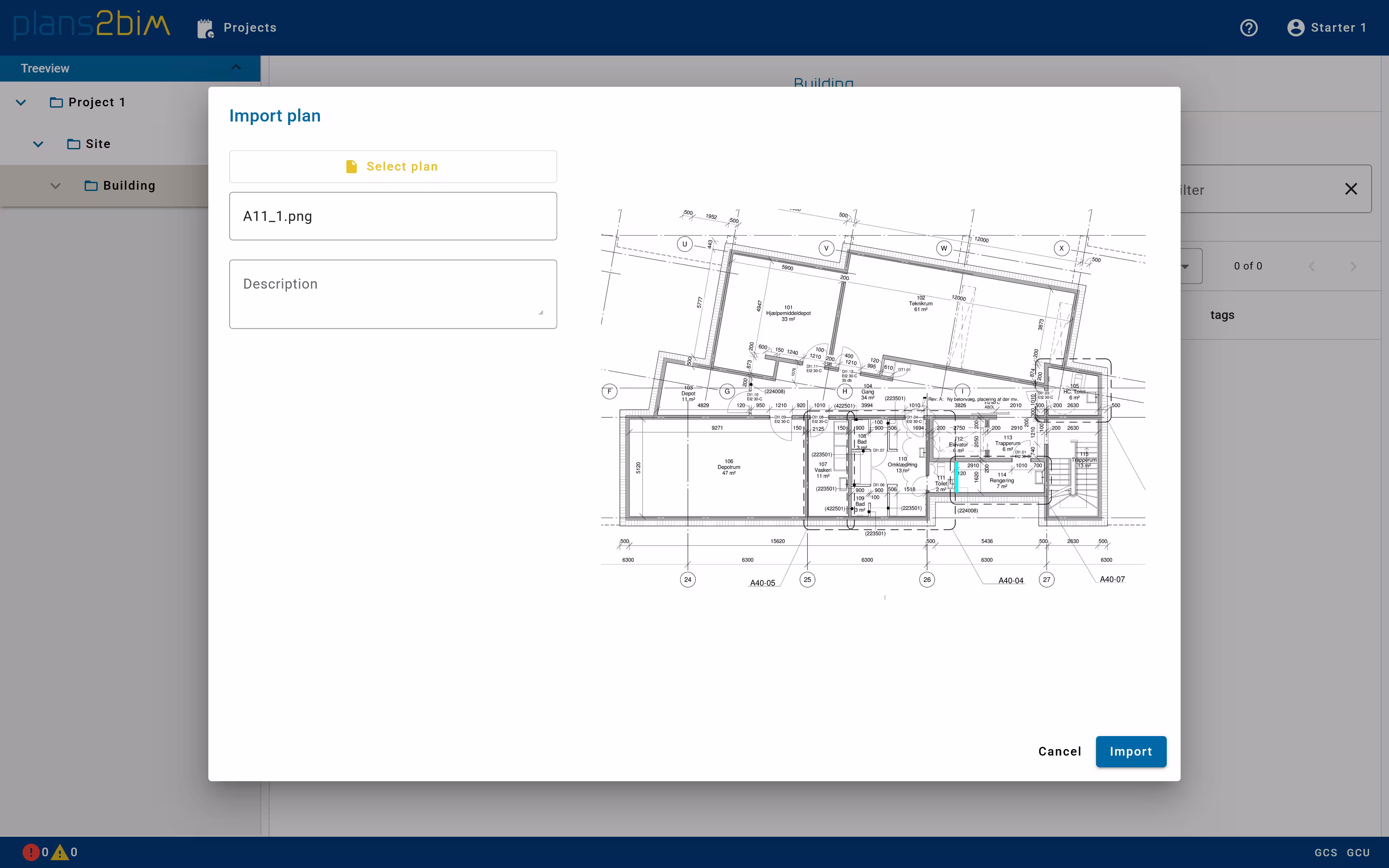Open the dropdown next to pagination
The image size is (1389, 868).
point(1186,266)
